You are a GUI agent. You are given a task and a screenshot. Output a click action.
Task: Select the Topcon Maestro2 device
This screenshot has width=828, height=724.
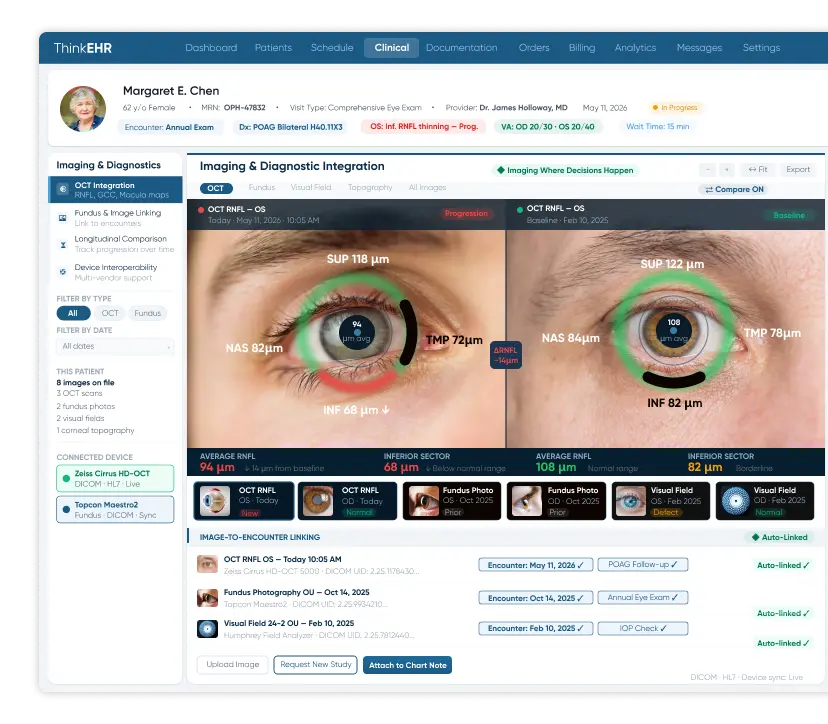click(115, 510)
